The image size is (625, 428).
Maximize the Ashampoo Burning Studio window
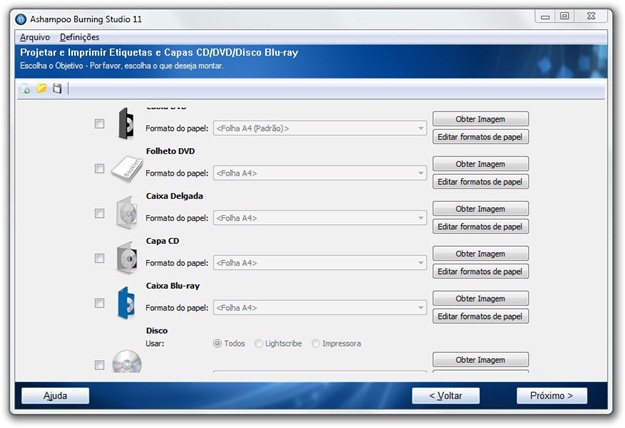point(564,16)
